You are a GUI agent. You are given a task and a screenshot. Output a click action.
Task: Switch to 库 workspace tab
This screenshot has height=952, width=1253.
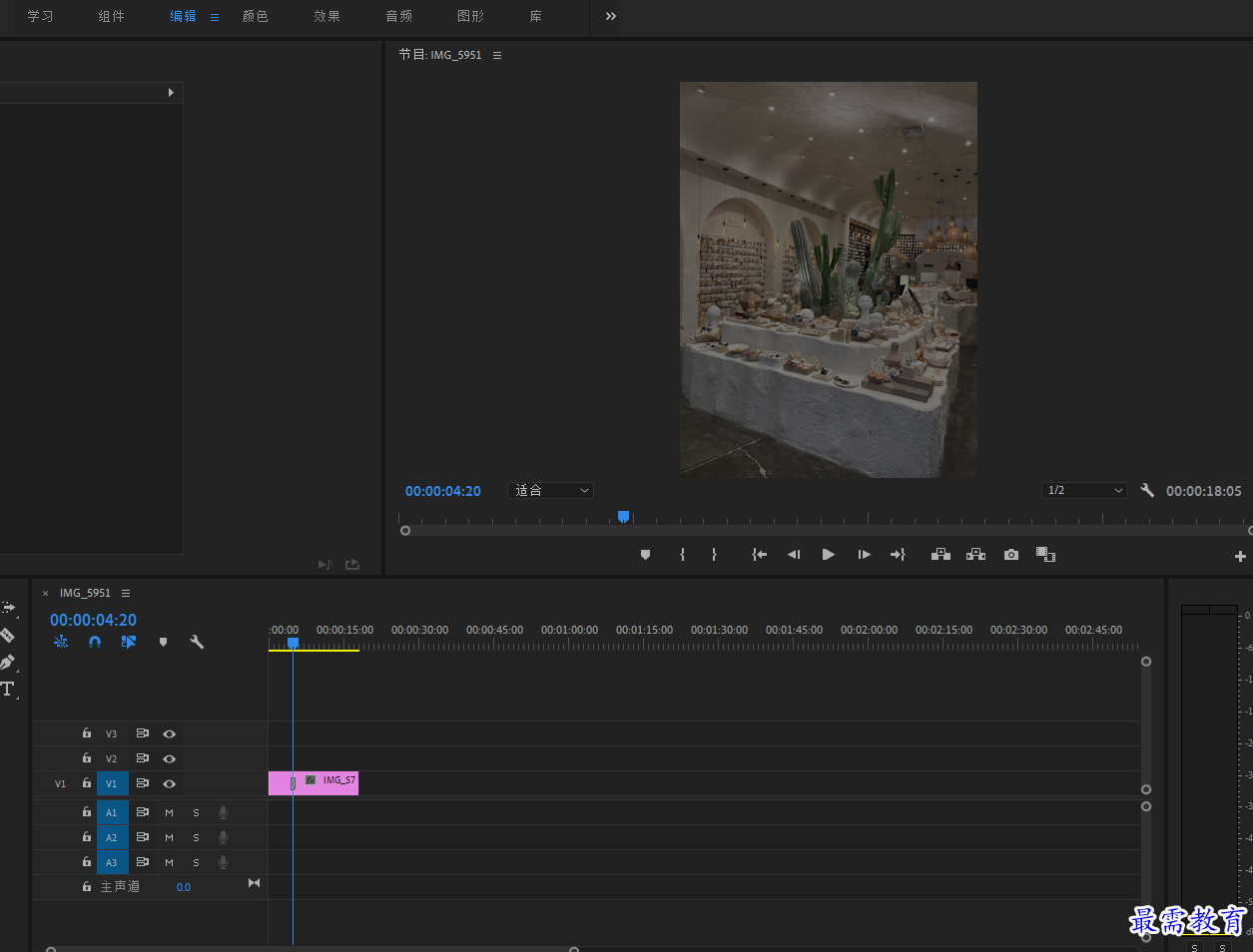(x=536, y=16)
